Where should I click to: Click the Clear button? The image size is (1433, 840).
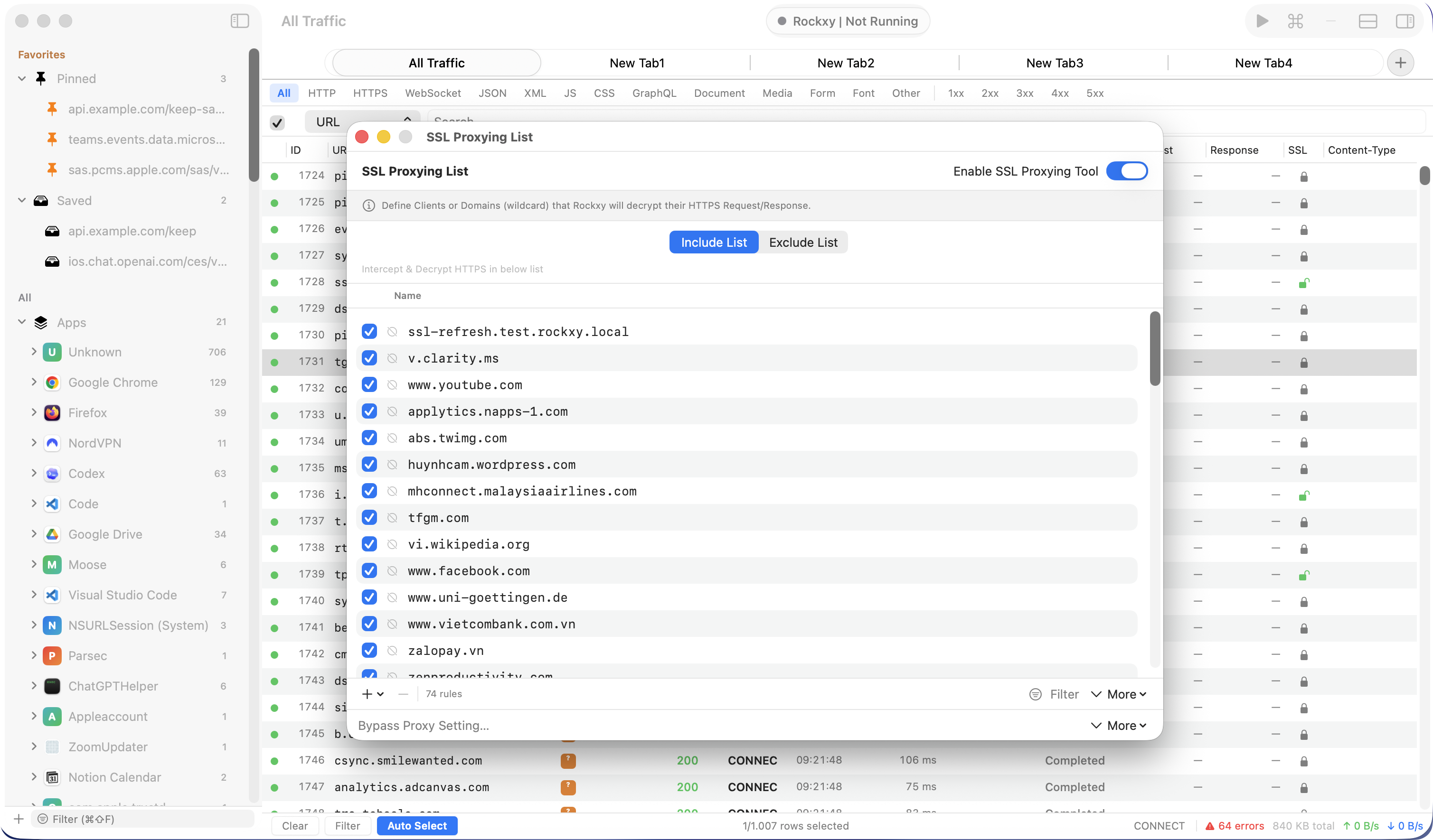(294, 826)
